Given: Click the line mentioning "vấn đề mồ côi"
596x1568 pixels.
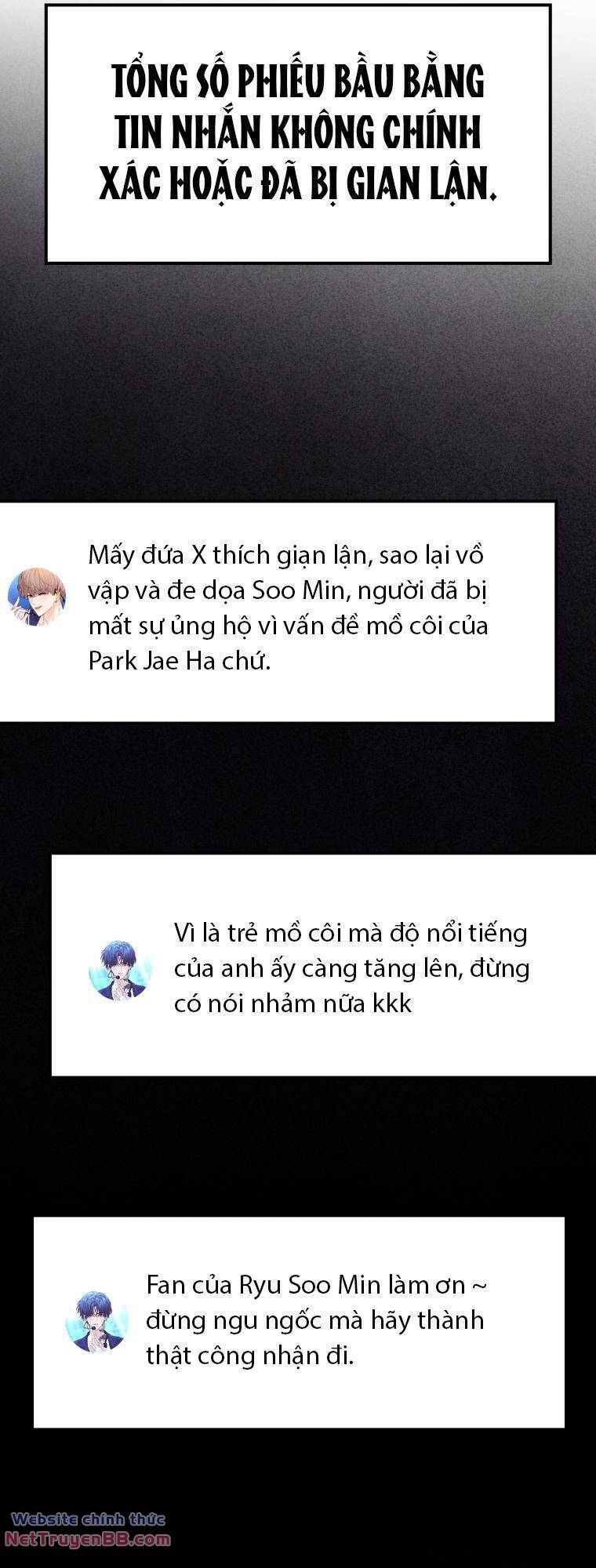Looking at the screenshot, I should pyautogui.click(x=288, y=626).
